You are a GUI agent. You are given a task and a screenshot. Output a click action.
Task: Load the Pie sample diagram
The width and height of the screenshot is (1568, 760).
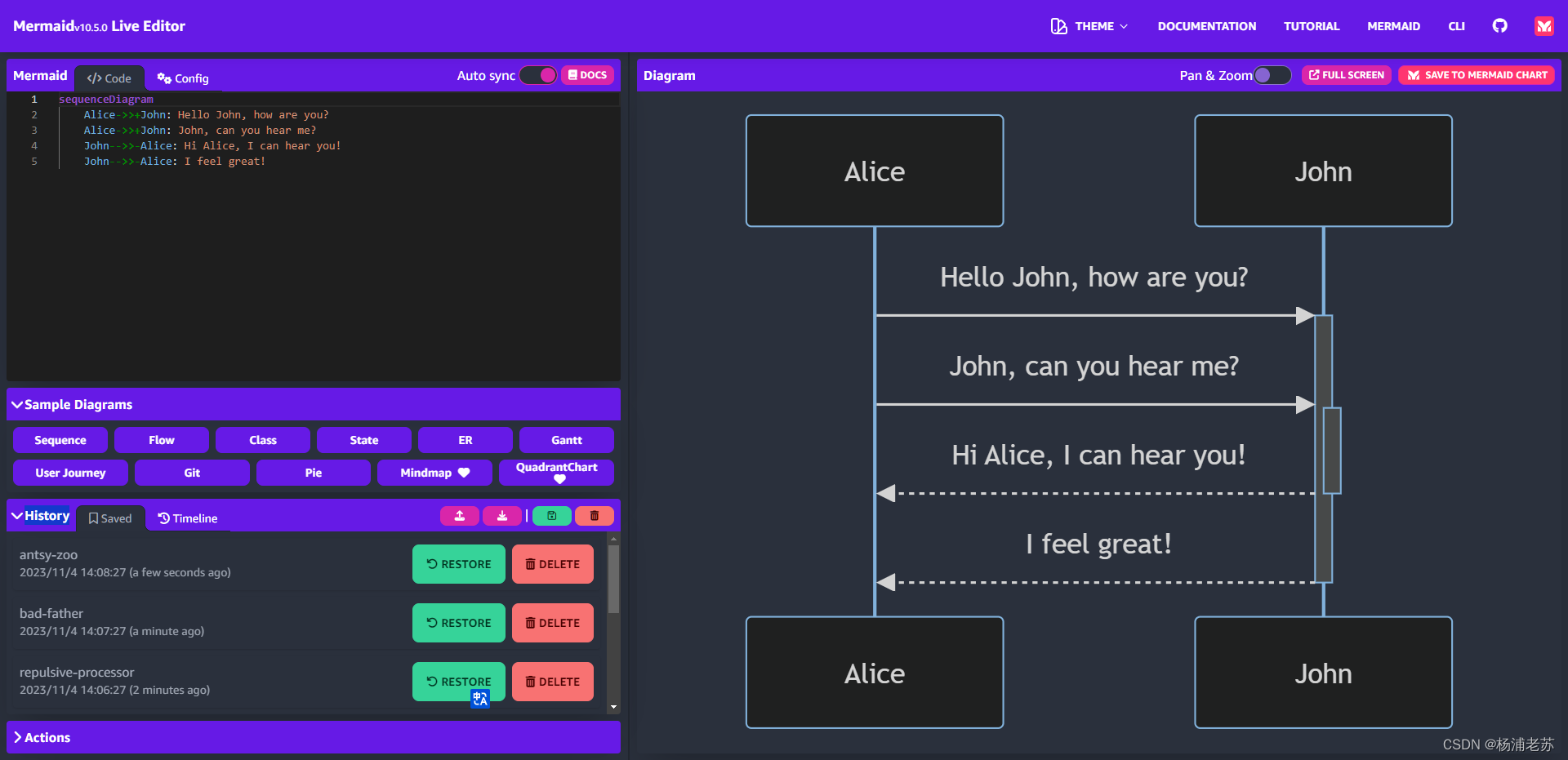click(x=314, y=473)
